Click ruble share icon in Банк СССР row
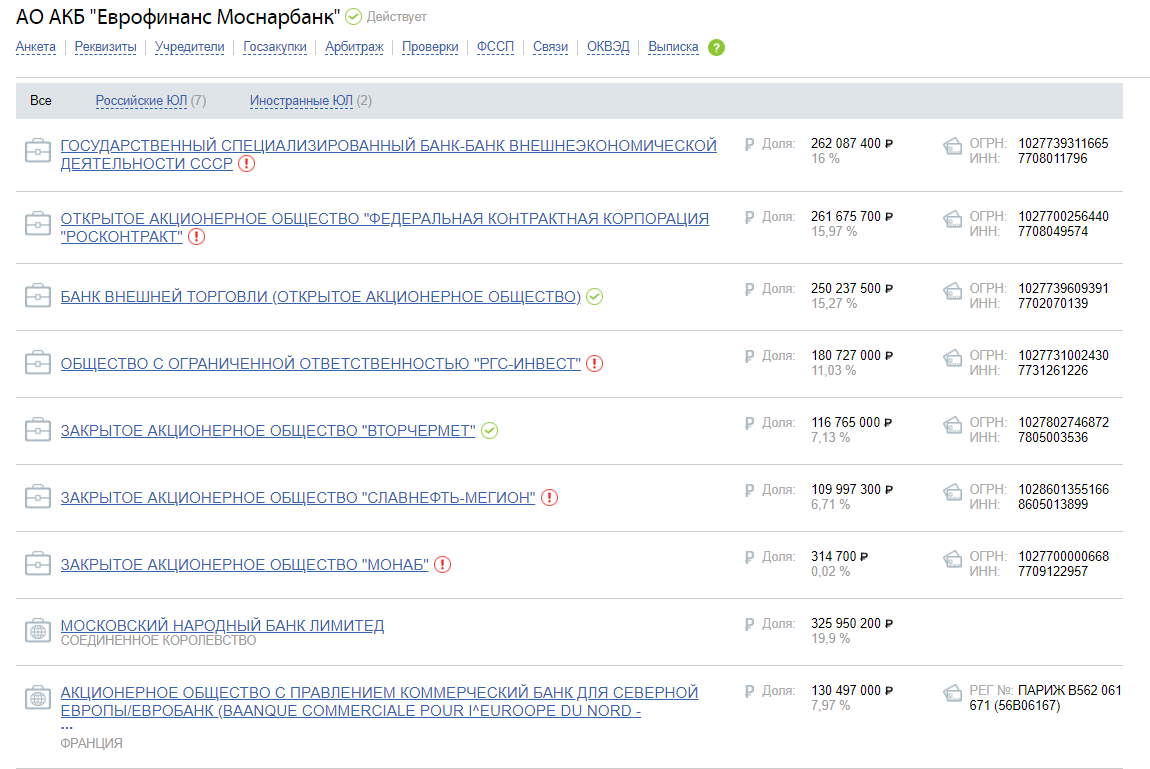This screenshot has height=769, width=1150. pos(749,144)
